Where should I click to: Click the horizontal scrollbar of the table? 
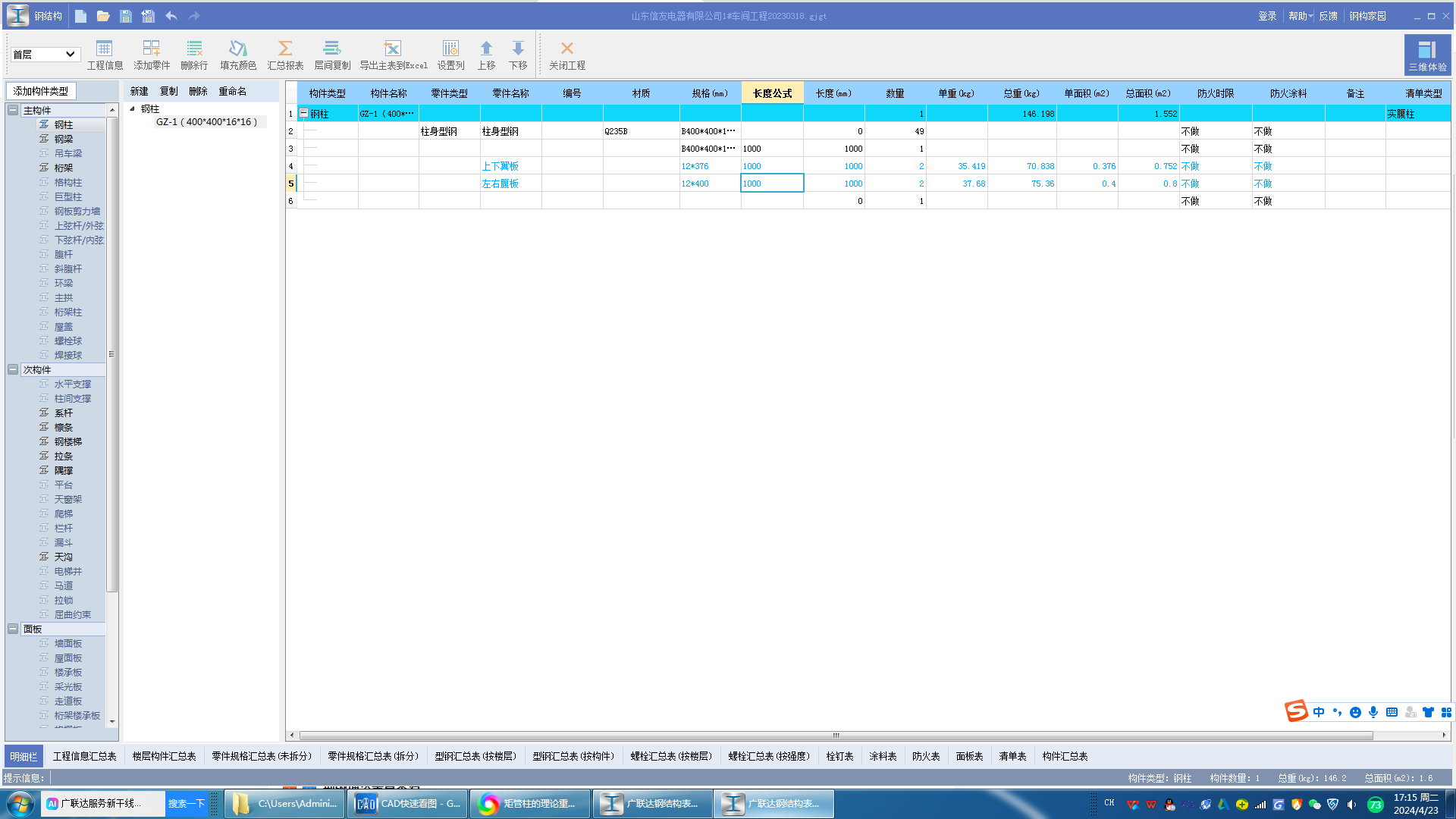click(x=836, y=736)
